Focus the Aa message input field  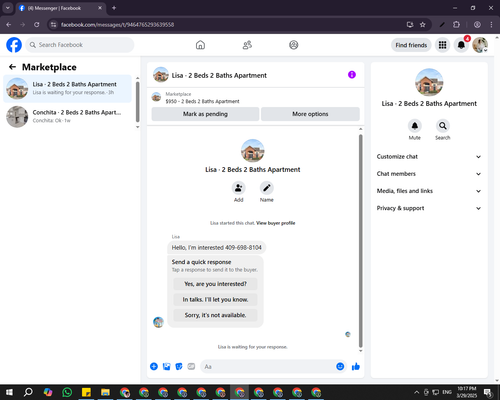tap(273, 367)
